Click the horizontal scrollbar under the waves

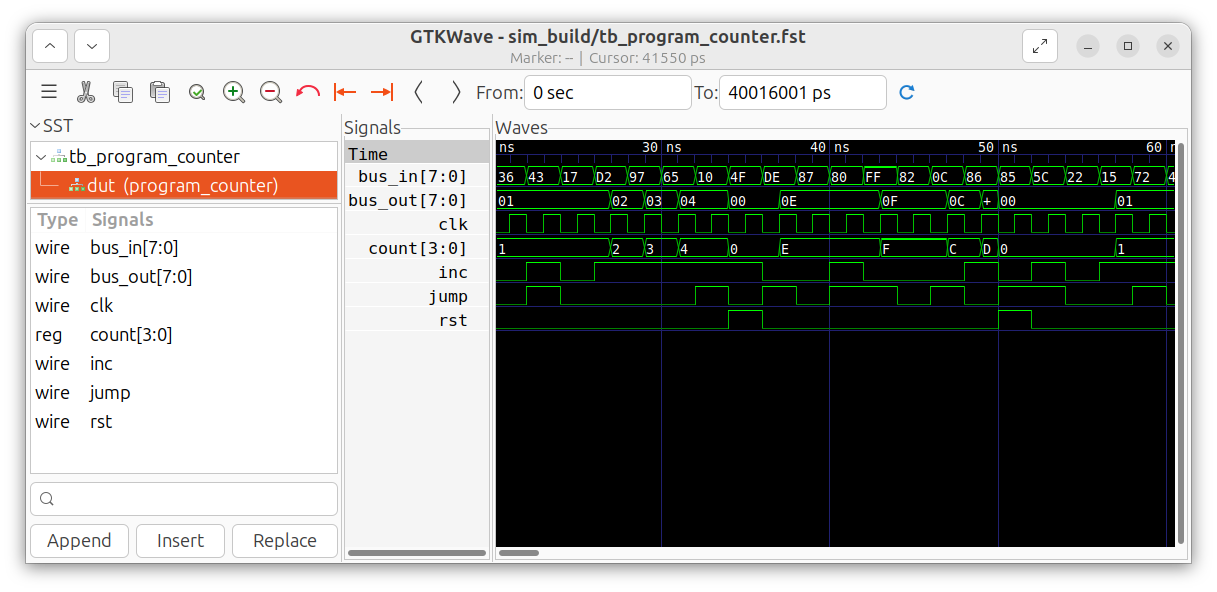[520, 552]
